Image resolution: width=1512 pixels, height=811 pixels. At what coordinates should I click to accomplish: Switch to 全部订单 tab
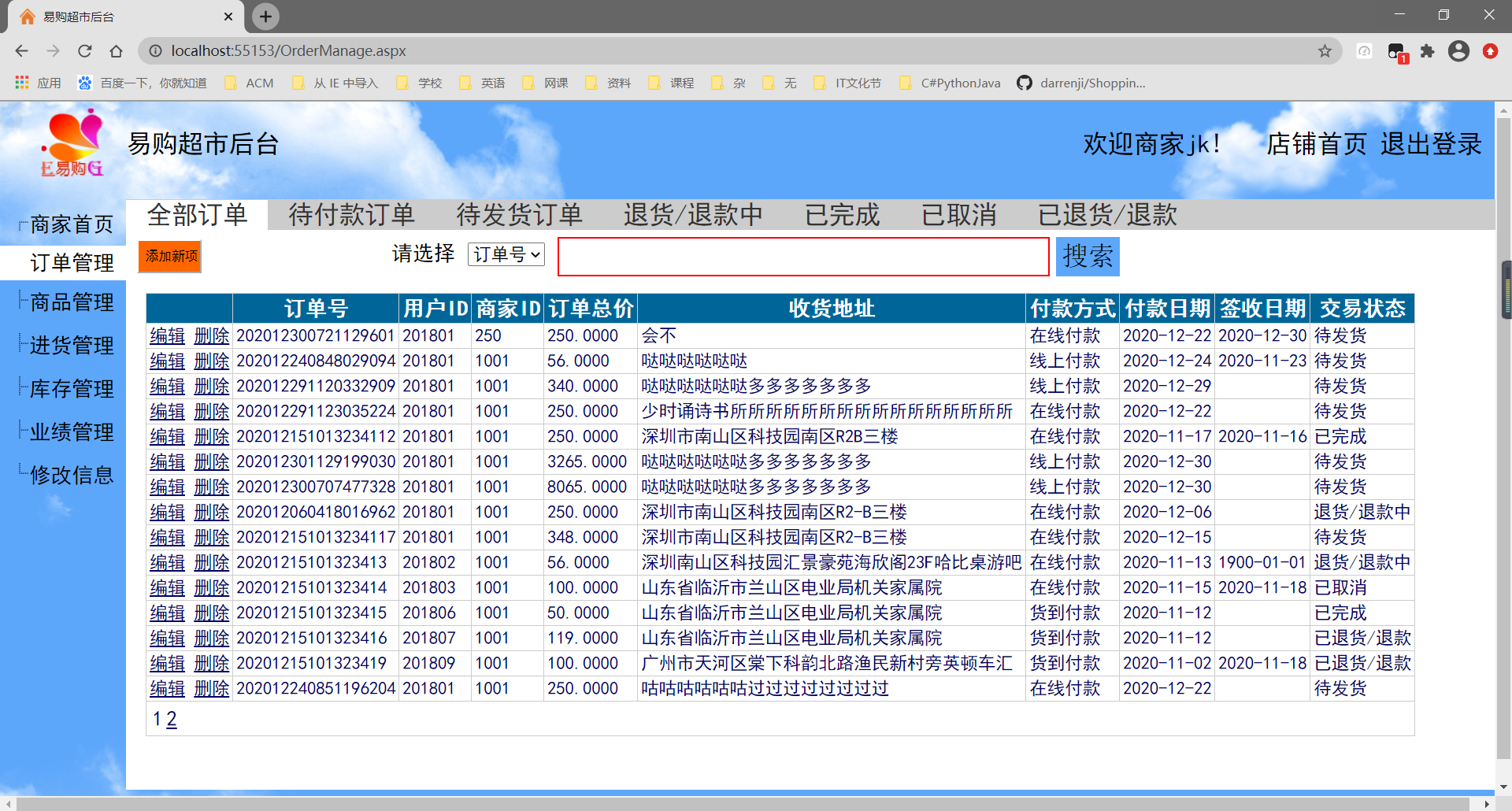197,215
